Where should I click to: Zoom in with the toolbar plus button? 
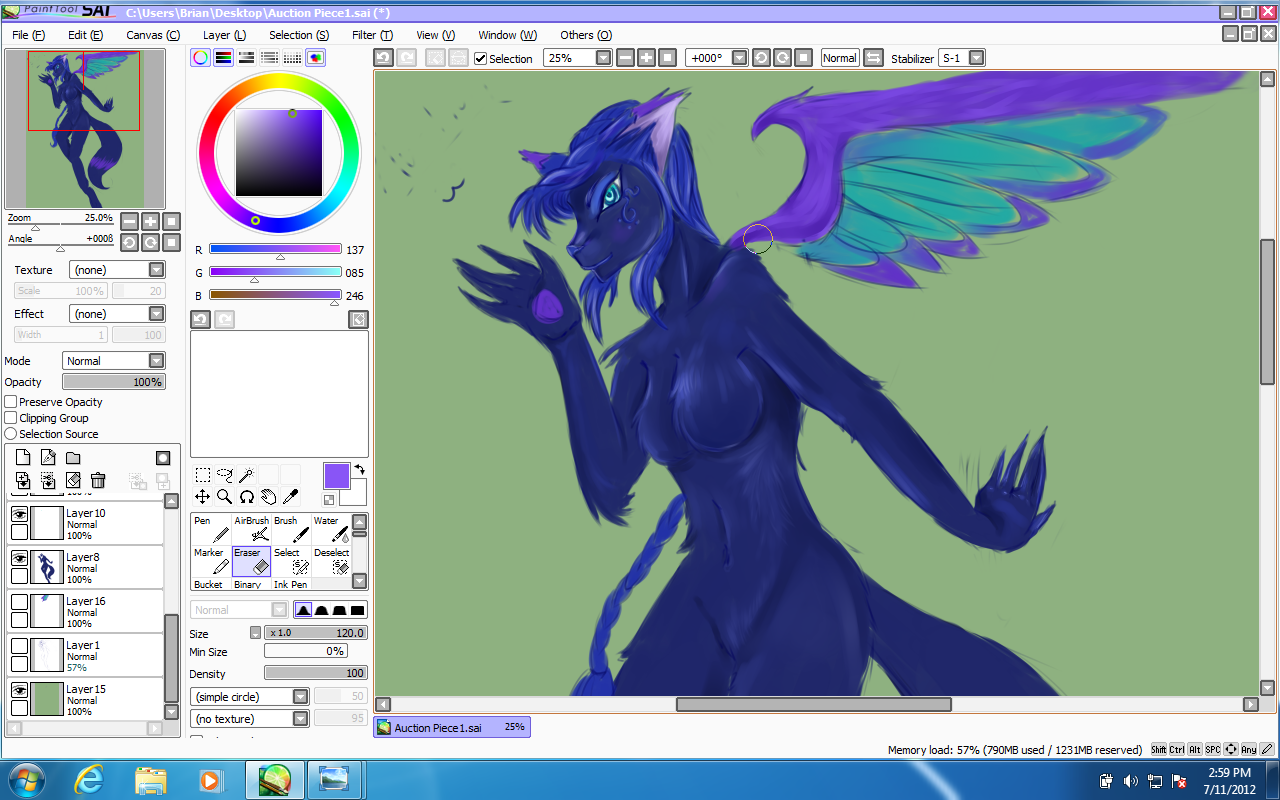(x=646, y=58)
